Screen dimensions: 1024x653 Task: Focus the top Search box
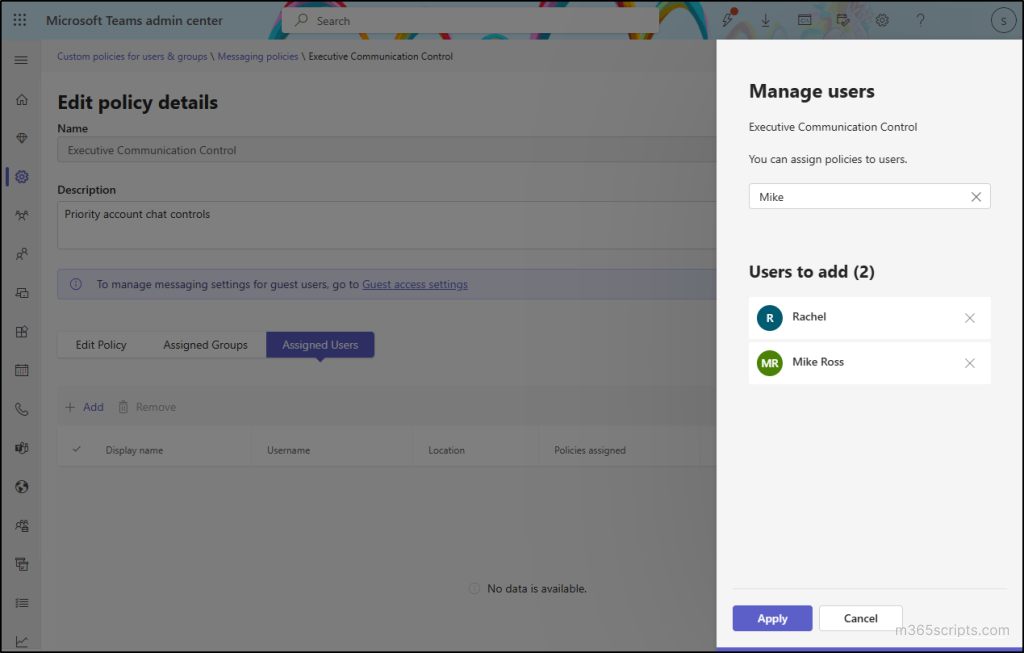(x=470, y=21)
